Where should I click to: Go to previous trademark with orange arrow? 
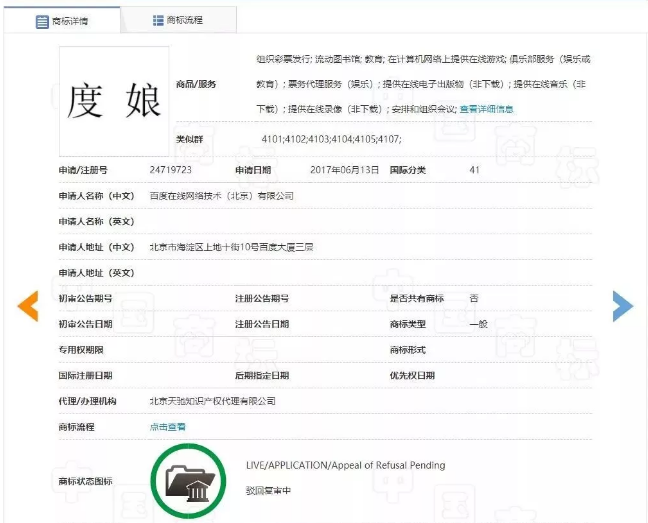coord(28,306)
